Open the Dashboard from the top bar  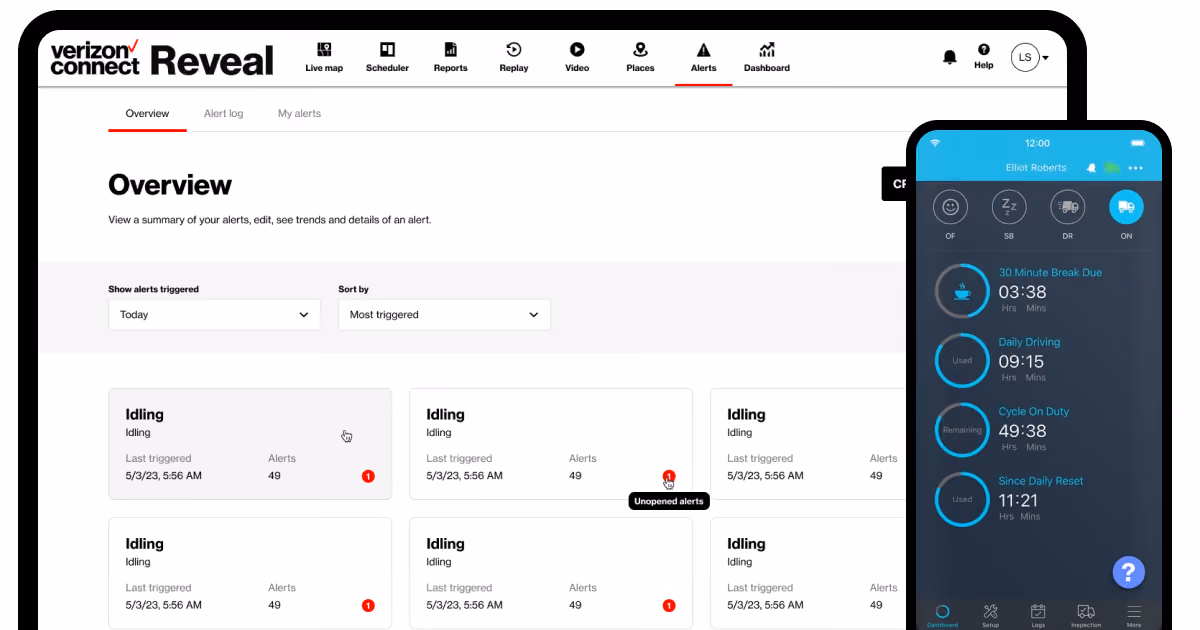pyautogui.click(x=767, y=57)
